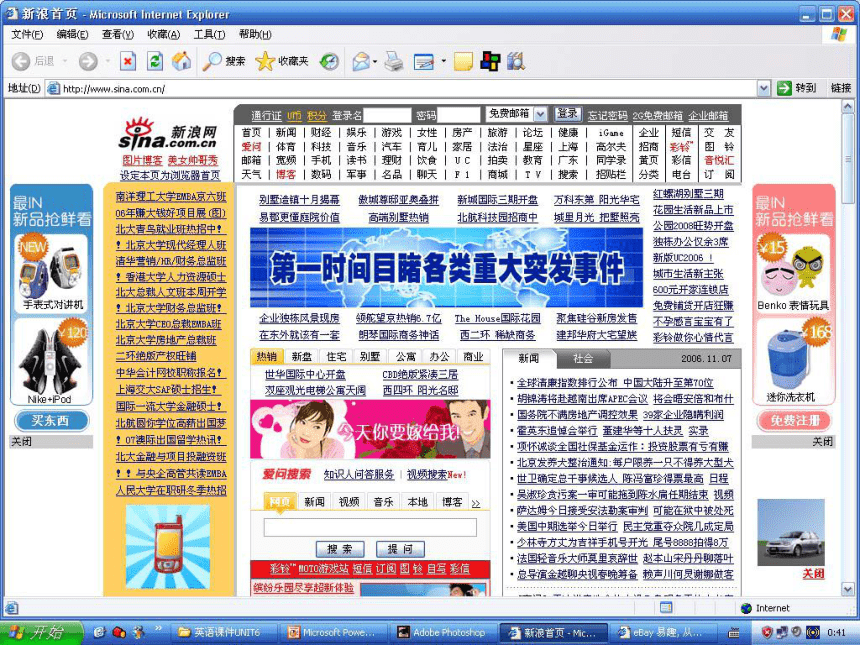The image size is (860, 645).
Task: Open the 帮助(H) menu
Action: point(255,35)
